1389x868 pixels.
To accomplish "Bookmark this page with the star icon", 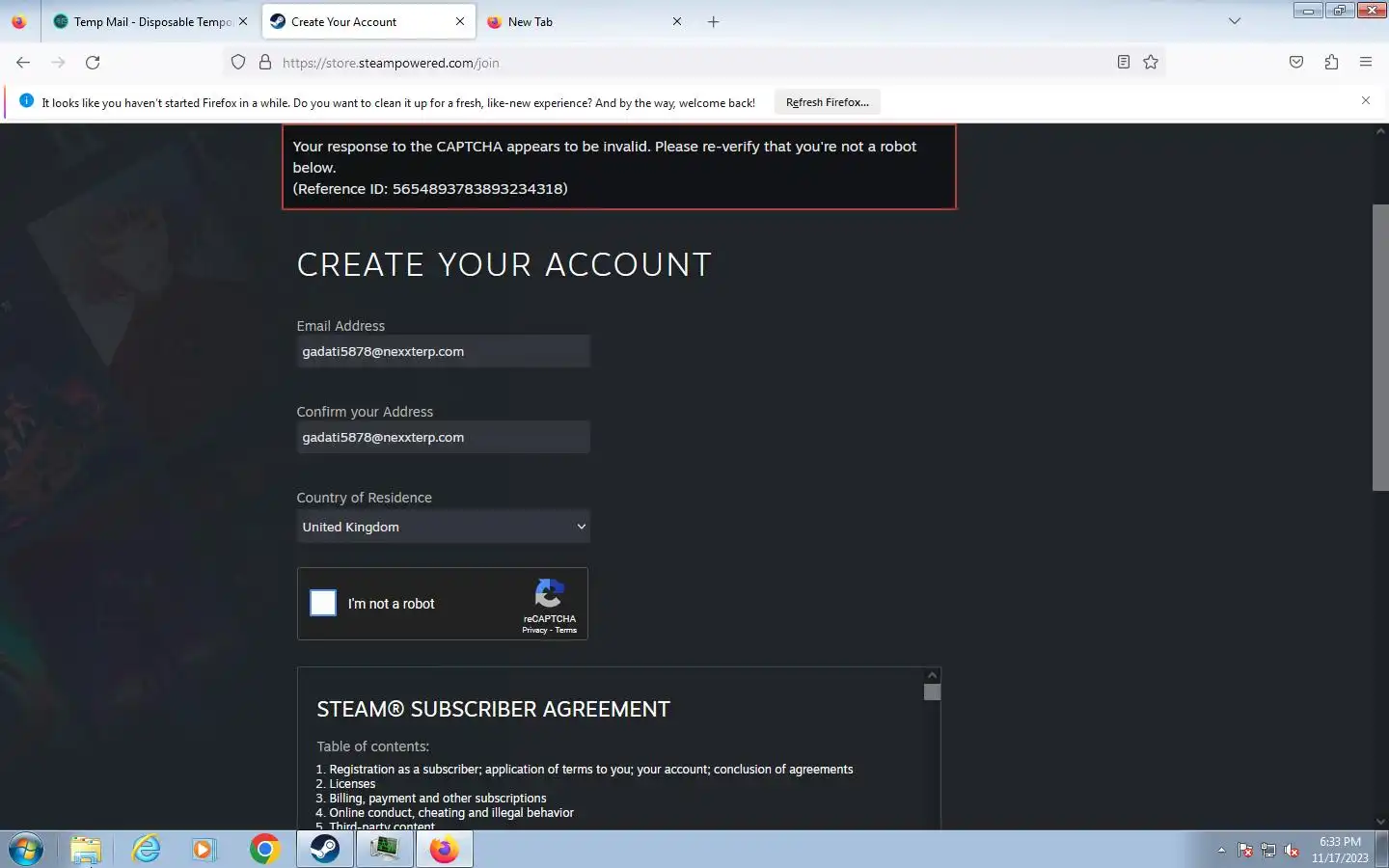I will 1151,63.
